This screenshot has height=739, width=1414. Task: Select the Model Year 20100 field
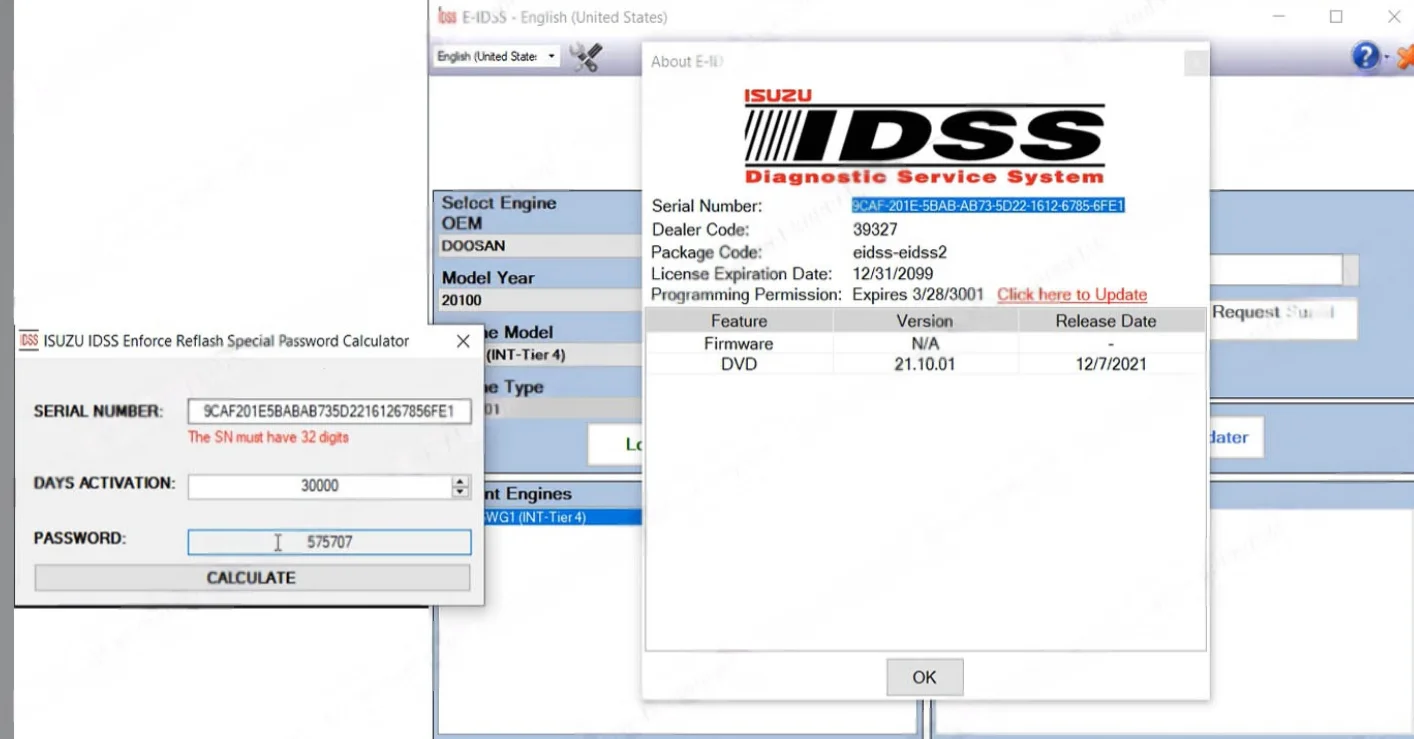[540, 300]
